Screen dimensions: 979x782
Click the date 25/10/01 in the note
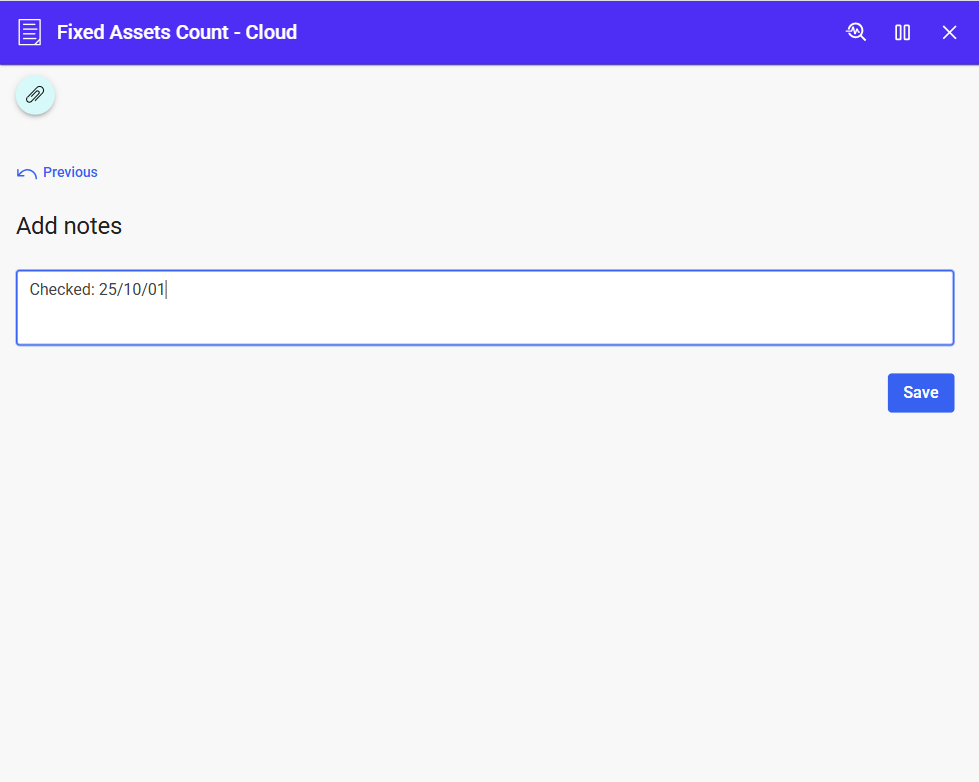tap(131, 290)
